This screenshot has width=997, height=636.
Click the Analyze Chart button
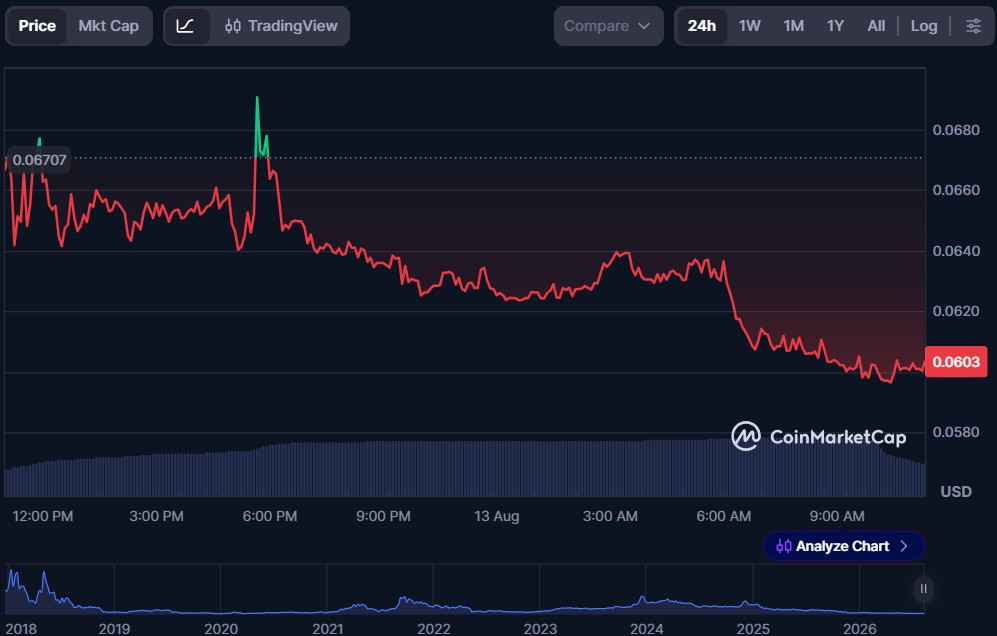[x=843, y=546]
